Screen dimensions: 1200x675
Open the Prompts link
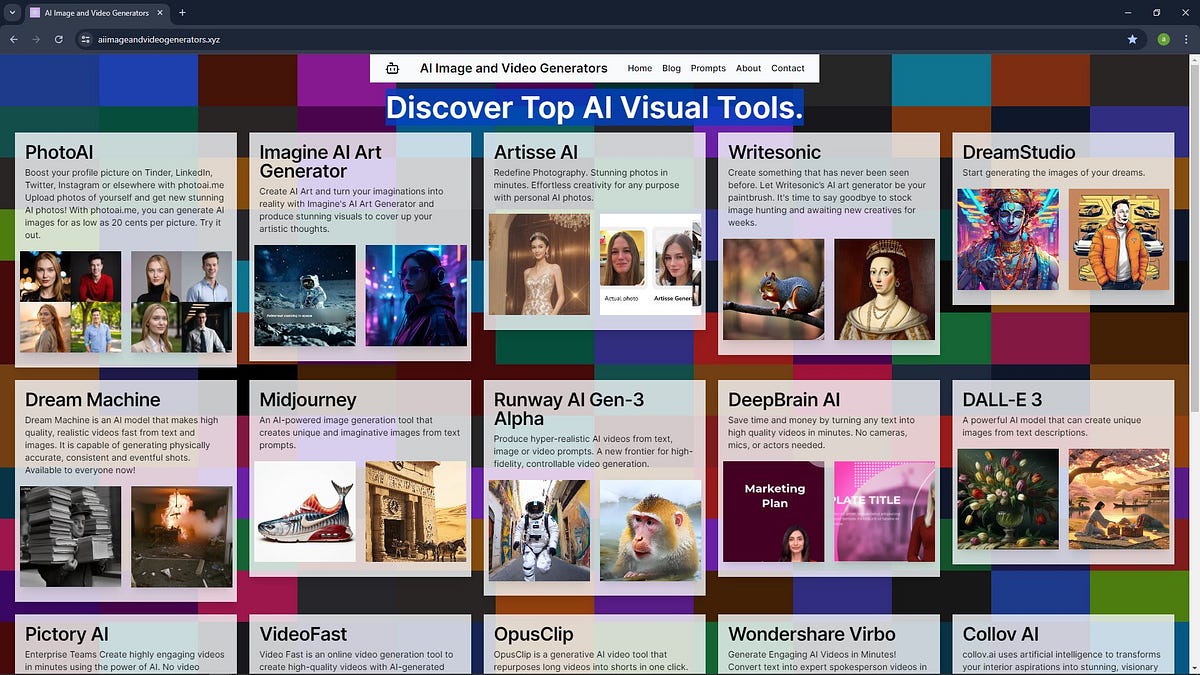coord(708,68)
